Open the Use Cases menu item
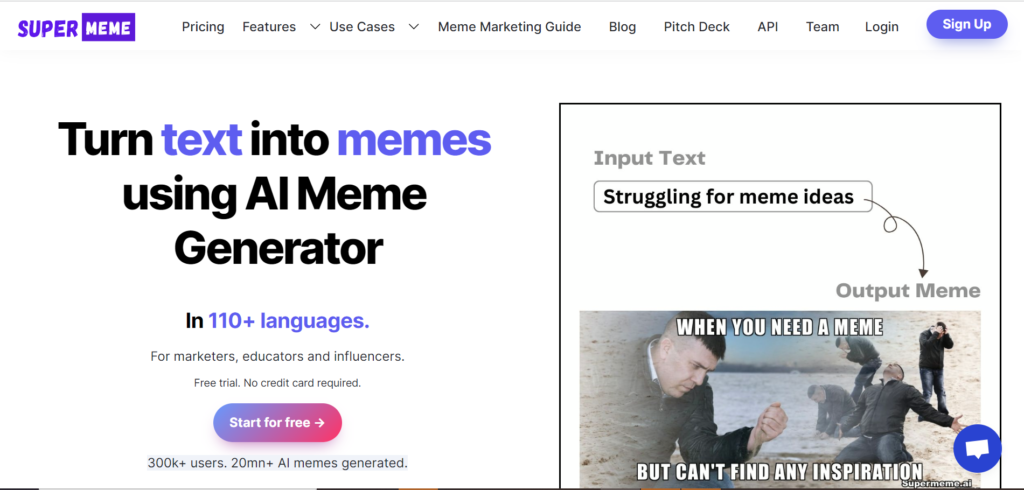 362,27
